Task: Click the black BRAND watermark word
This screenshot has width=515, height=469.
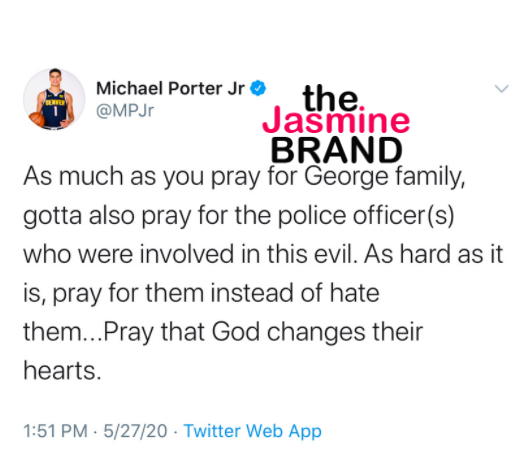Action: tap(337, 150)
